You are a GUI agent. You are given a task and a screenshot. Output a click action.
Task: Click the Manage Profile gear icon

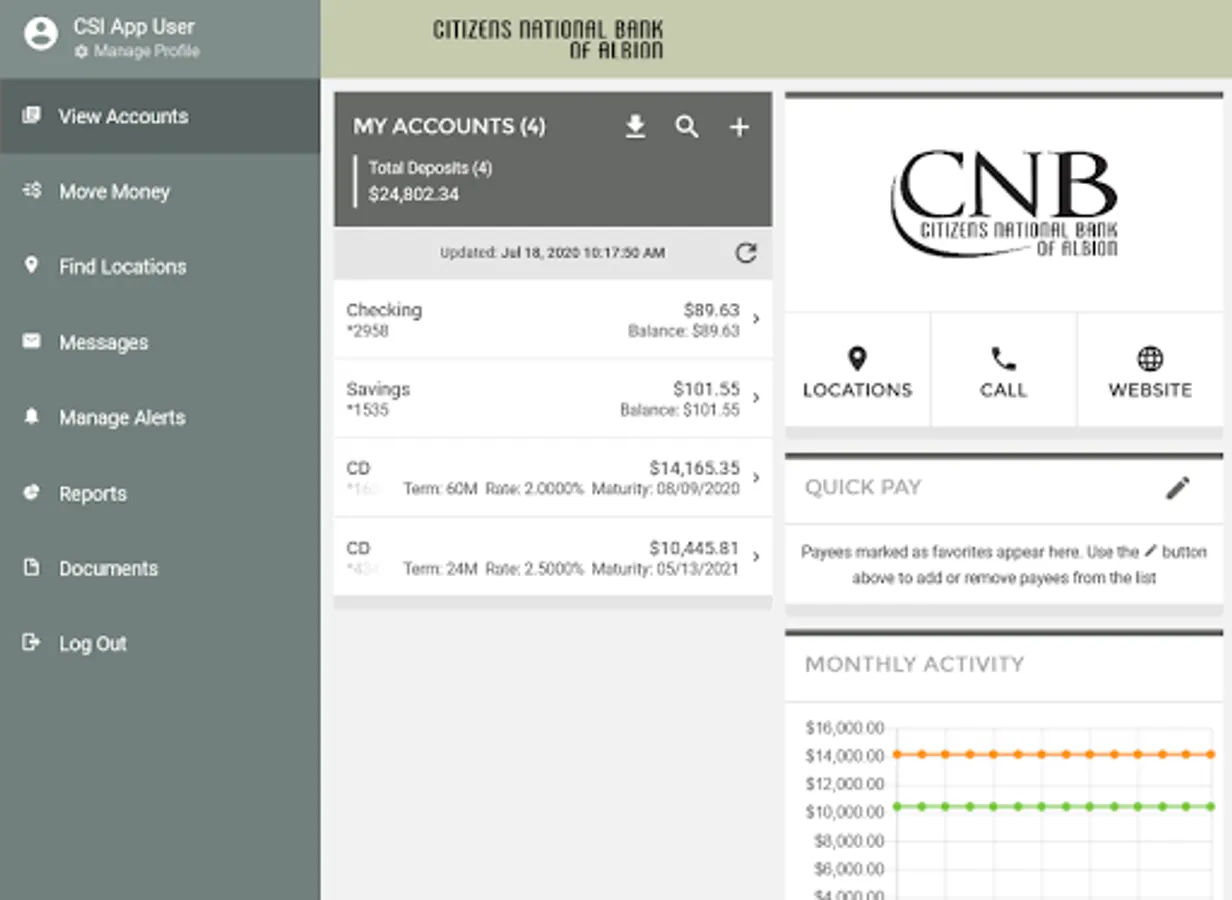point(81,51)
